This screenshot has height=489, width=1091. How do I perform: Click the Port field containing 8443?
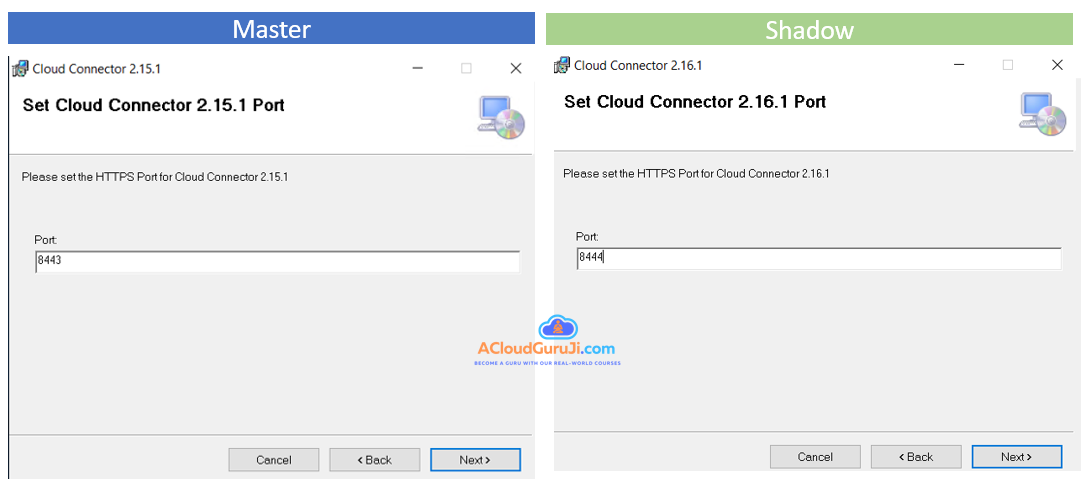277,261
